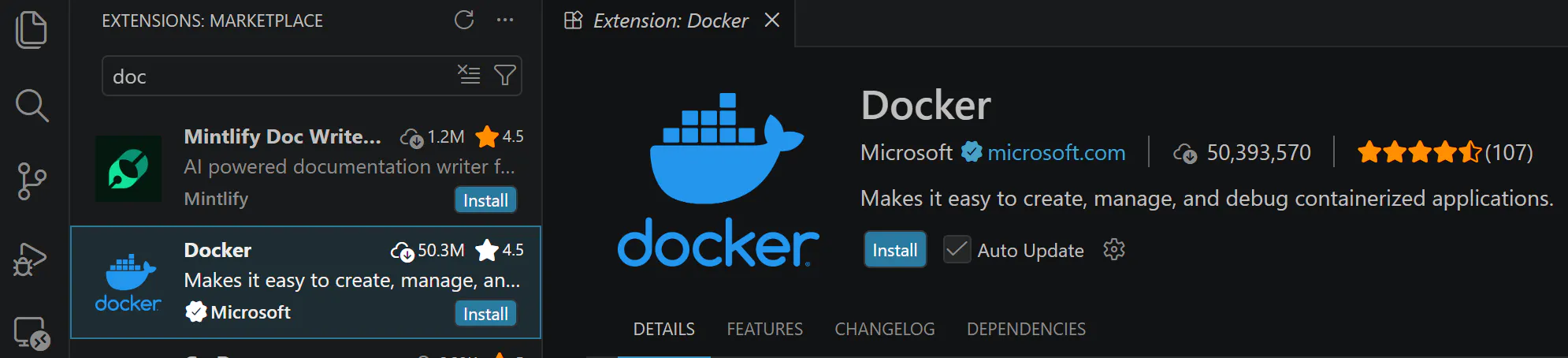Open the Run and Debug view
The width and height of the screenshot is (1568, 358).
31,258
